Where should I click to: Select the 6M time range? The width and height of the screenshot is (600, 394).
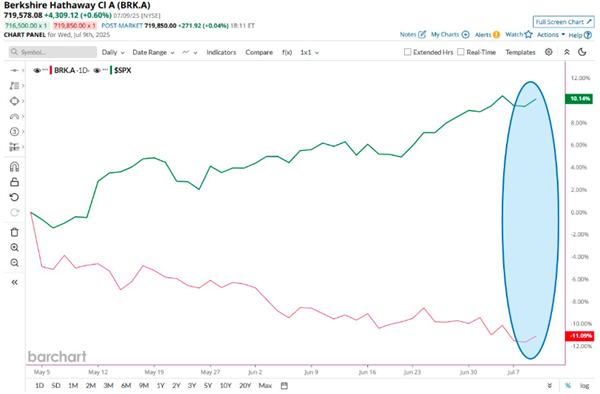pos(126,385)
